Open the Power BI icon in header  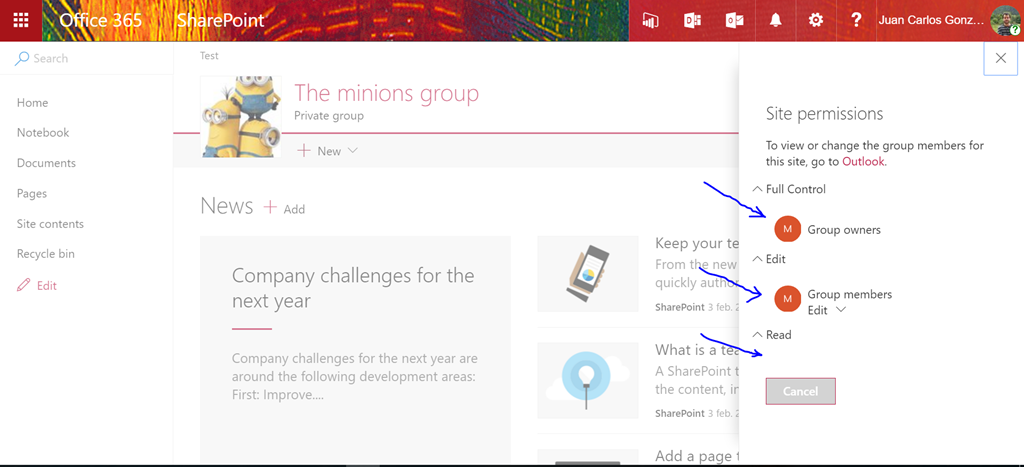pos(650,20)
